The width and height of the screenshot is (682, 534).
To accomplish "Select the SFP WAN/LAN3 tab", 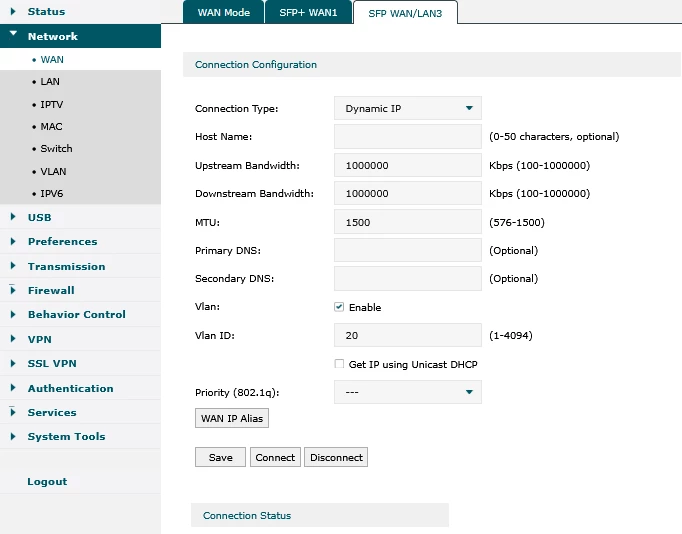I will [x=405, y=13].
